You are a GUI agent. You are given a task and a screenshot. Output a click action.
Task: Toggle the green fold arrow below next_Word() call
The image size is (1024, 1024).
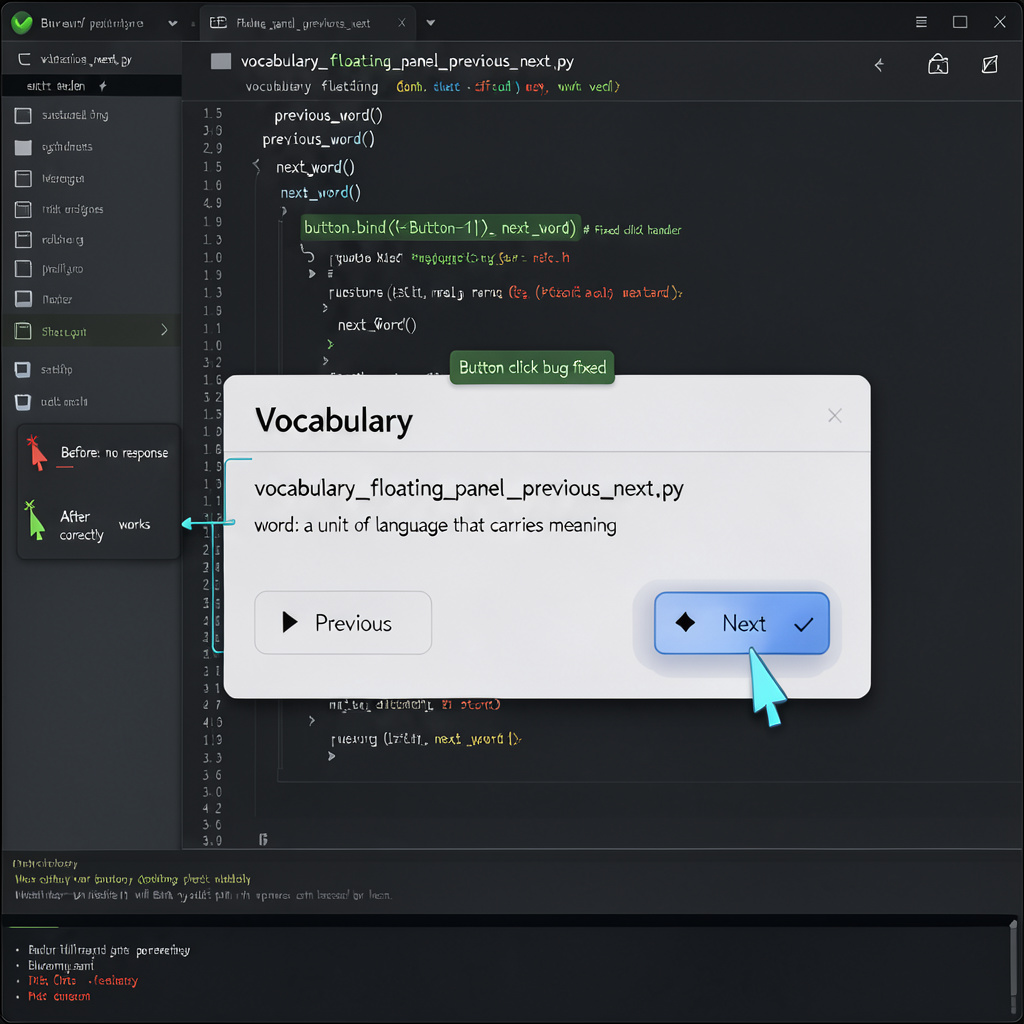pos(330,344)
